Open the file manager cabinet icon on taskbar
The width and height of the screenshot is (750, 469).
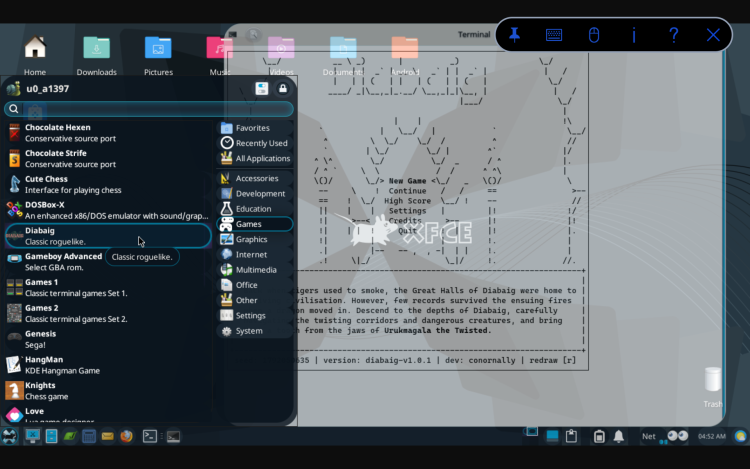coord(52,436)
